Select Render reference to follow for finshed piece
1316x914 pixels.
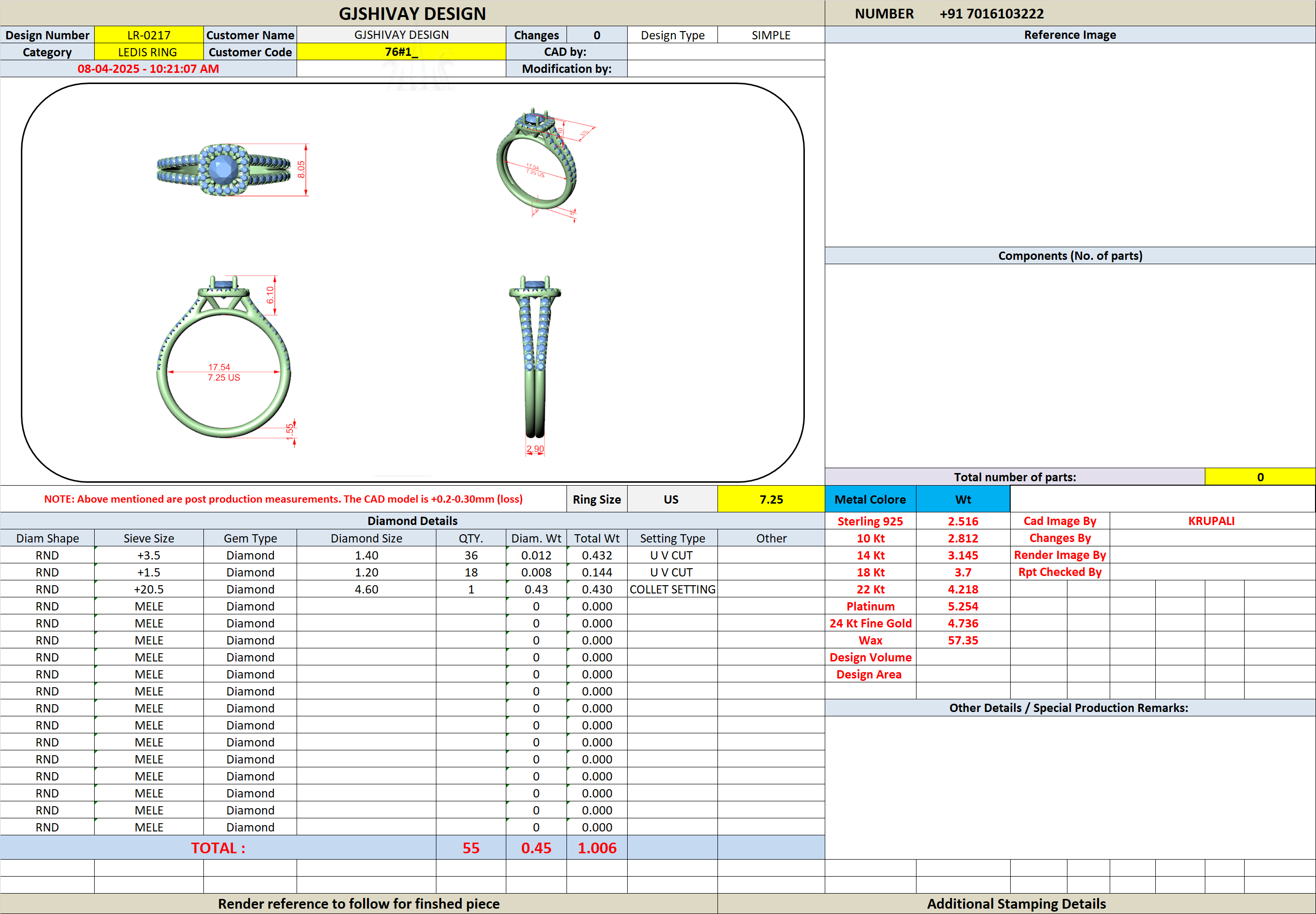[x=359, y=904]
